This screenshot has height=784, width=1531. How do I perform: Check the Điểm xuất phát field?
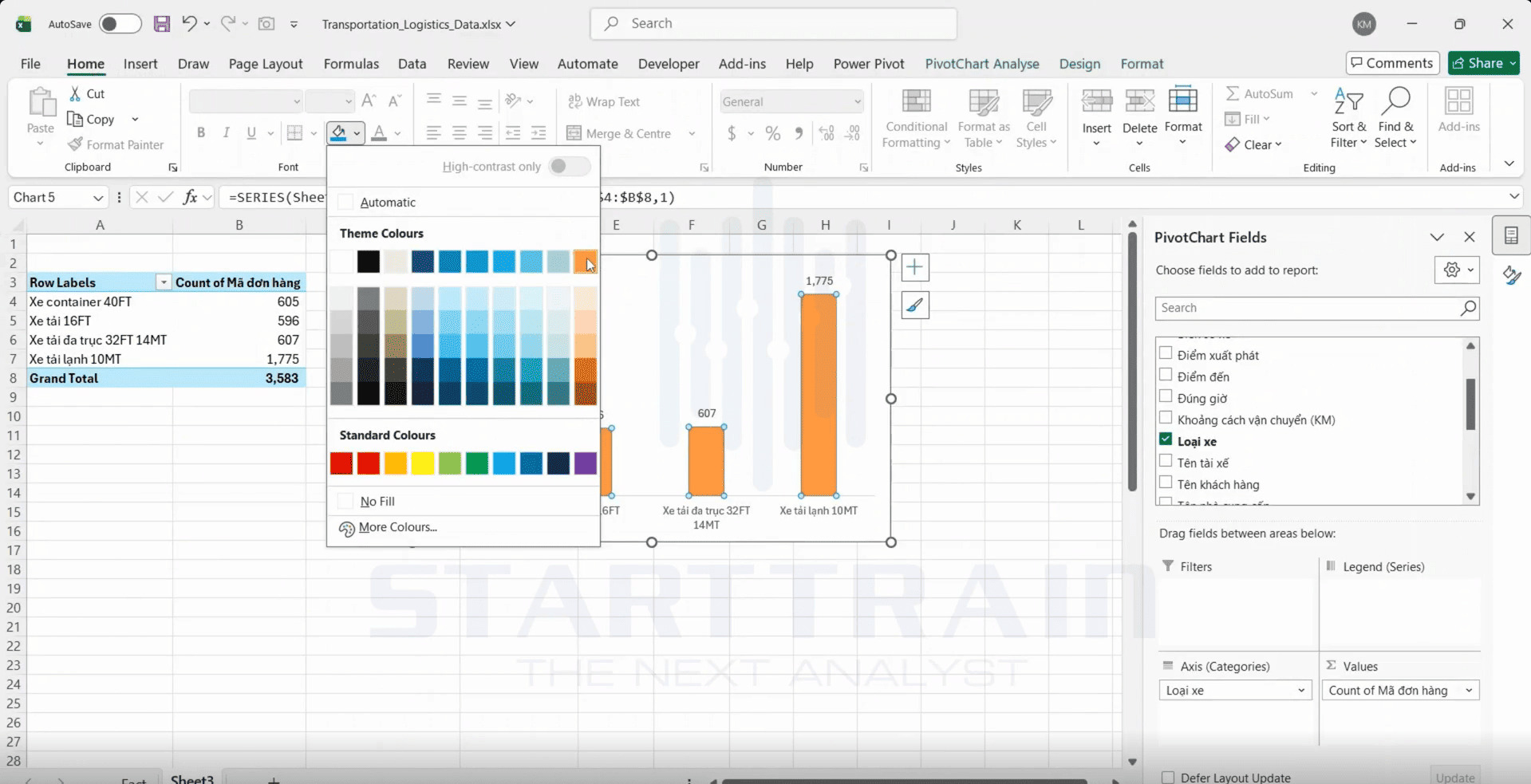[x=1166, y=353]
